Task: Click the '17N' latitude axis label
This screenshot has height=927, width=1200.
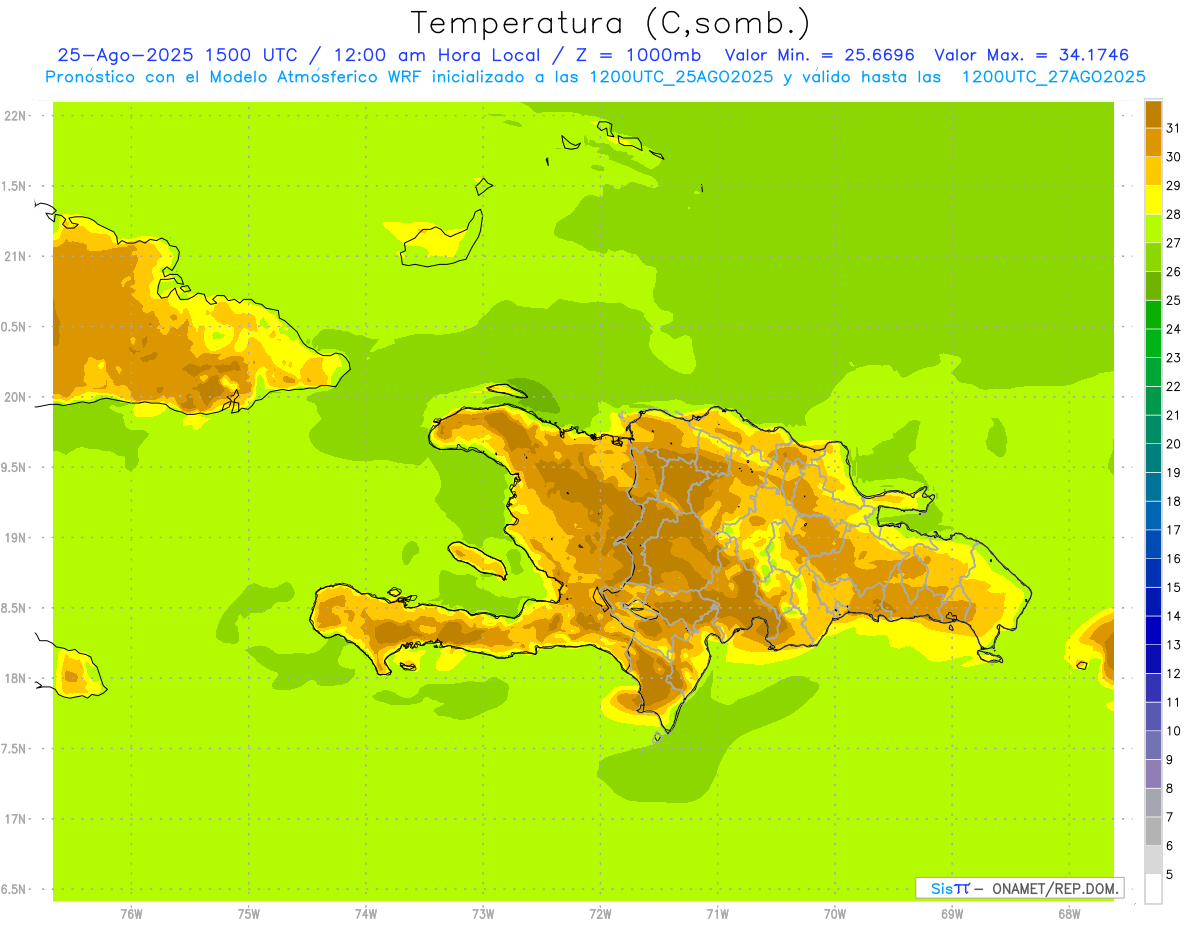Action: 15,819
